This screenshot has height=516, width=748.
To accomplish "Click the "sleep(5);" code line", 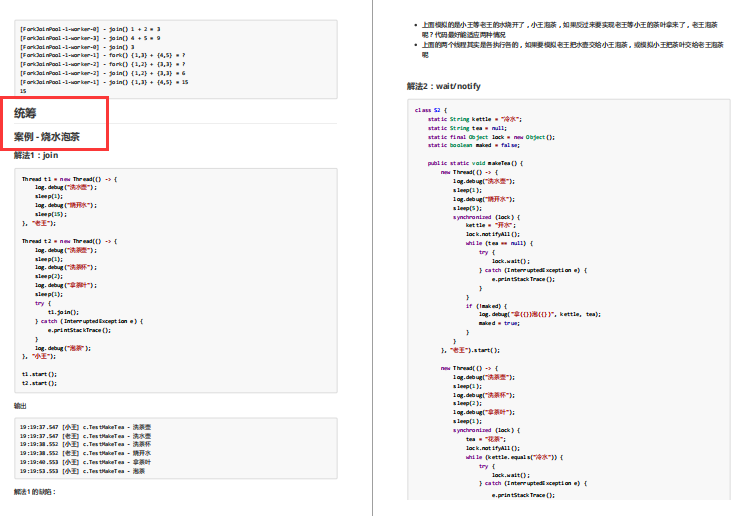I will 468,208.
